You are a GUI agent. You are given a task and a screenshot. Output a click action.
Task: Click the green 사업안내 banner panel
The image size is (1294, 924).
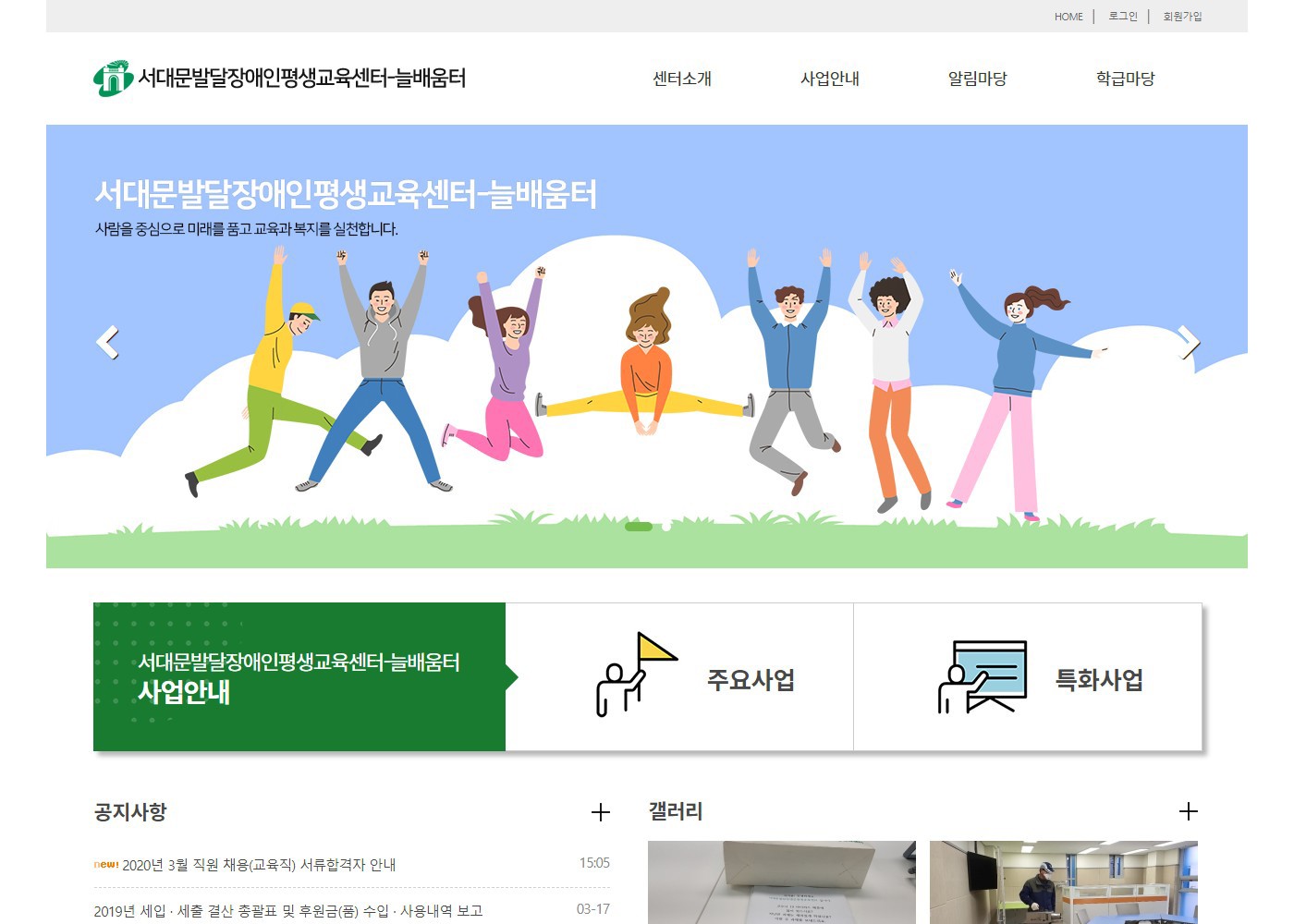click(299, 676)
